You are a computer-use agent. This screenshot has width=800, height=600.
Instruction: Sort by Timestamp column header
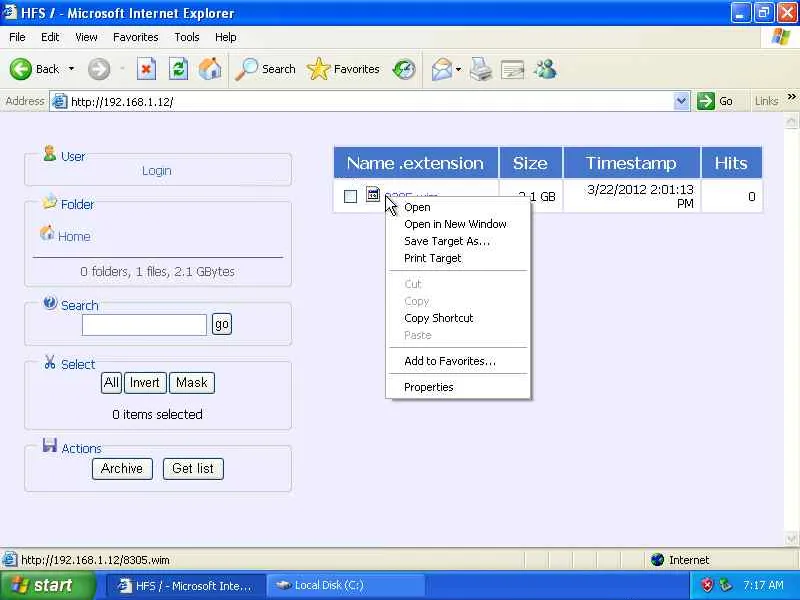[631, 163]
